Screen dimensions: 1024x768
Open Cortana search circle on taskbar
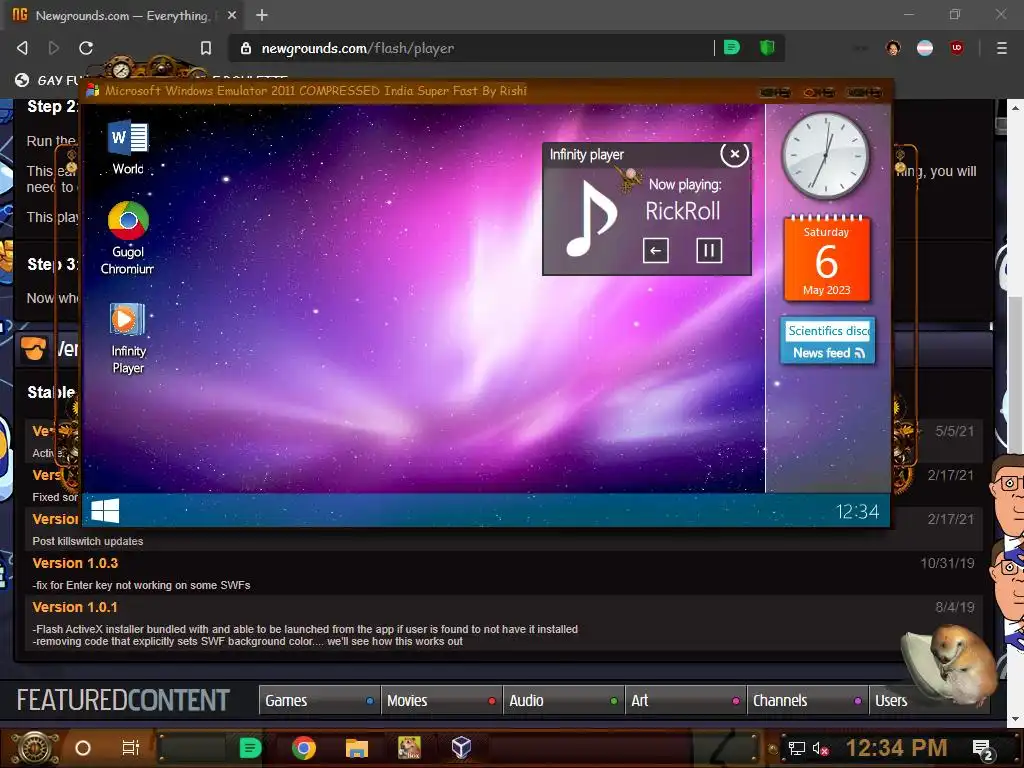click(83, 748)
